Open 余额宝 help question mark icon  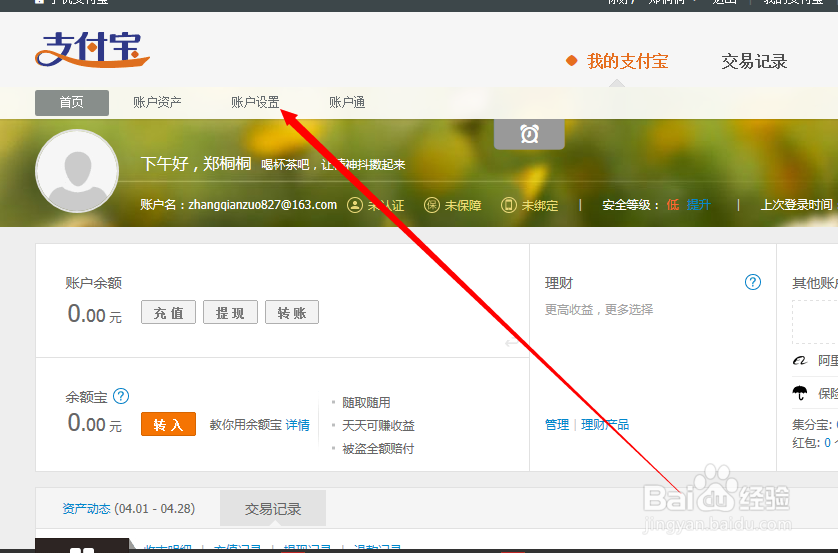pos(121,396)
